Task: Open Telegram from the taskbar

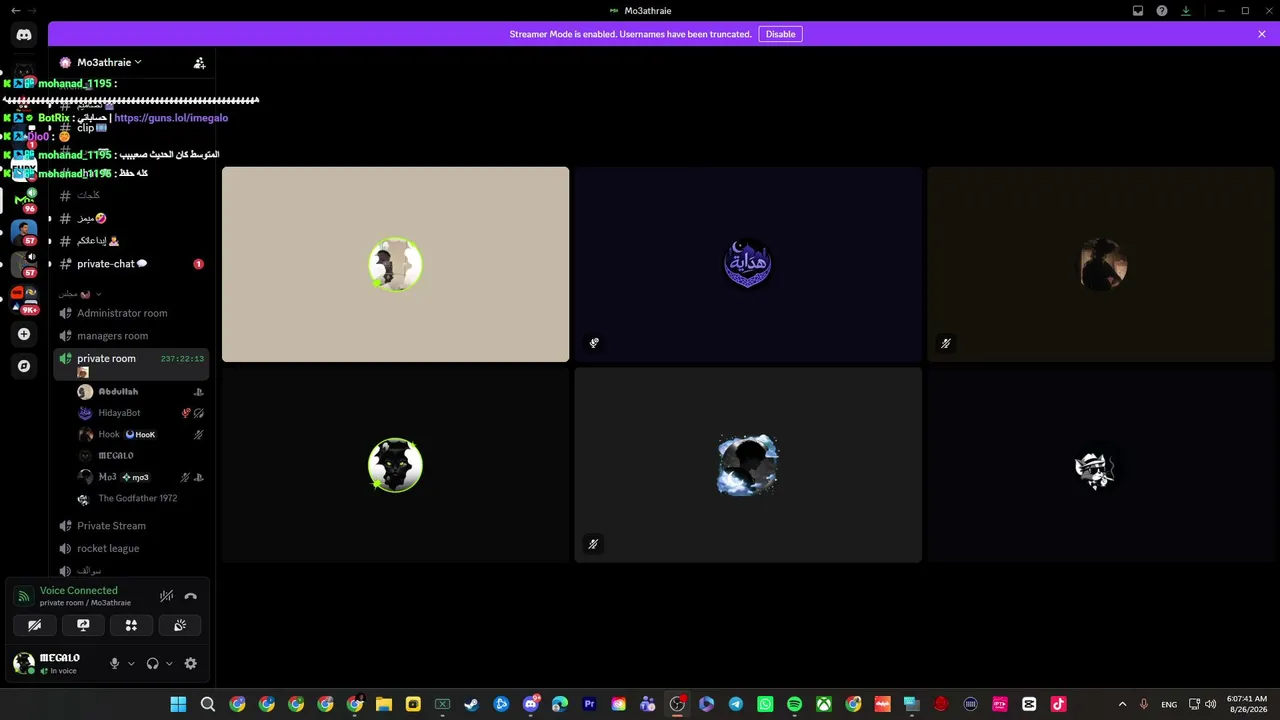Action: (x=736, y=704)
